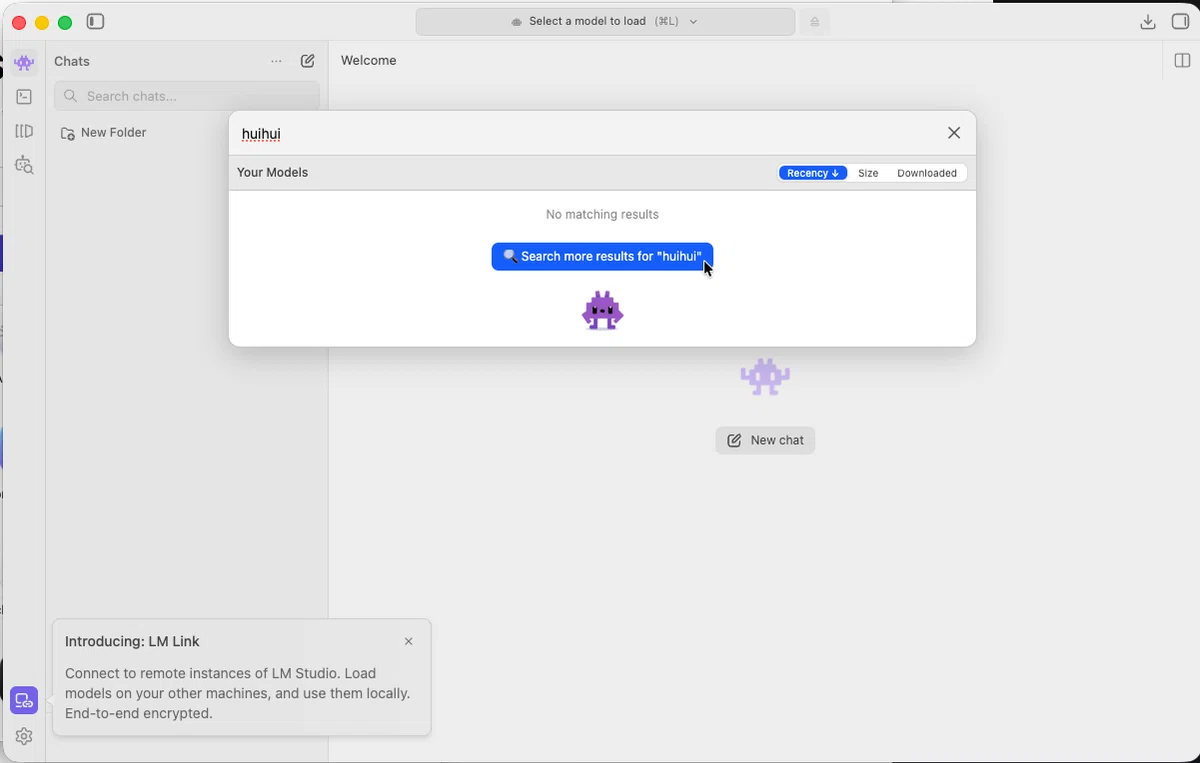Open the LM Link icon in sidebar
The width and height of the screenshot is (1200, 763).
24,701
